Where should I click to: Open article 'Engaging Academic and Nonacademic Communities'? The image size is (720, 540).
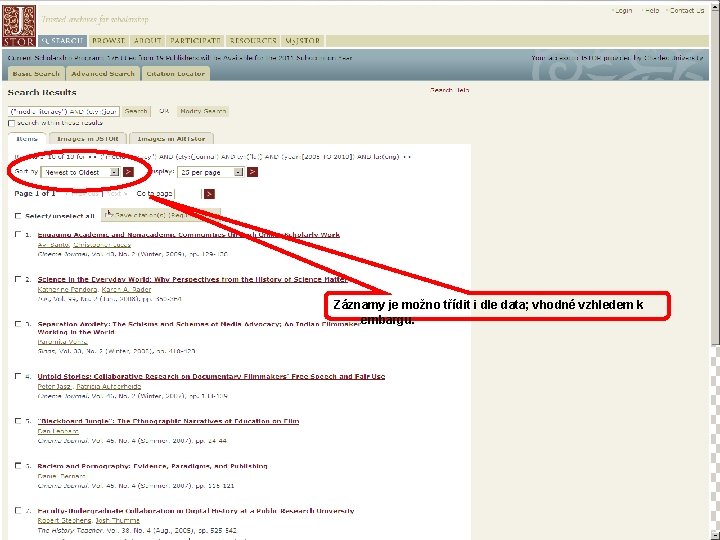(189, 235)
